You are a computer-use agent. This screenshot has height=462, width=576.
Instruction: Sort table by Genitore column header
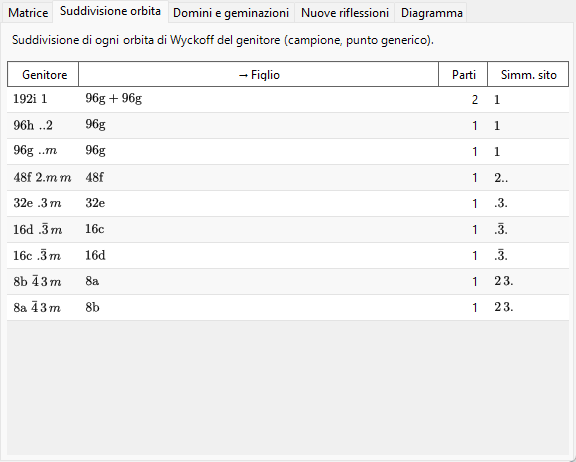(43, 75)
